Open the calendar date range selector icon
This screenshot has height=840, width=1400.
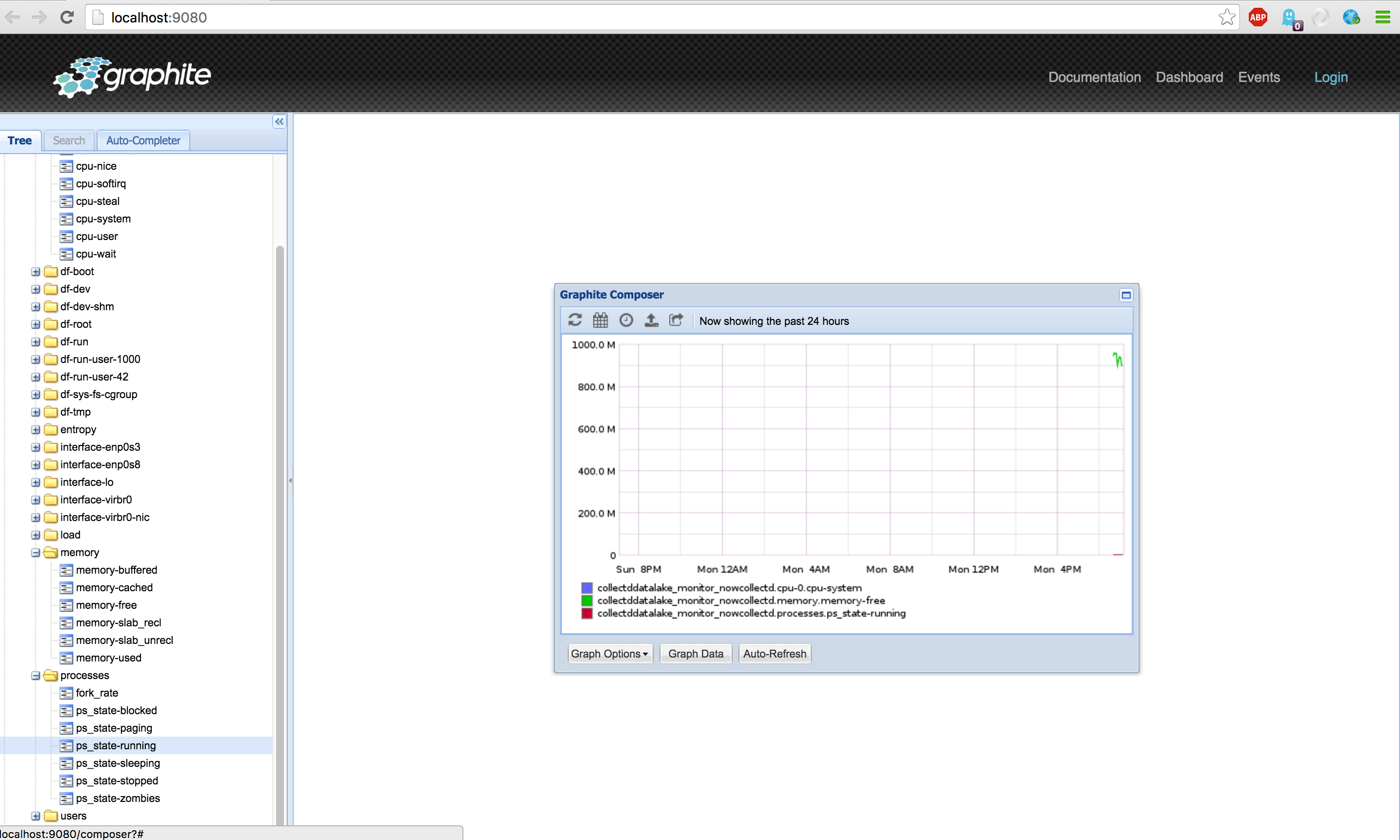click(x=600, y=320)
